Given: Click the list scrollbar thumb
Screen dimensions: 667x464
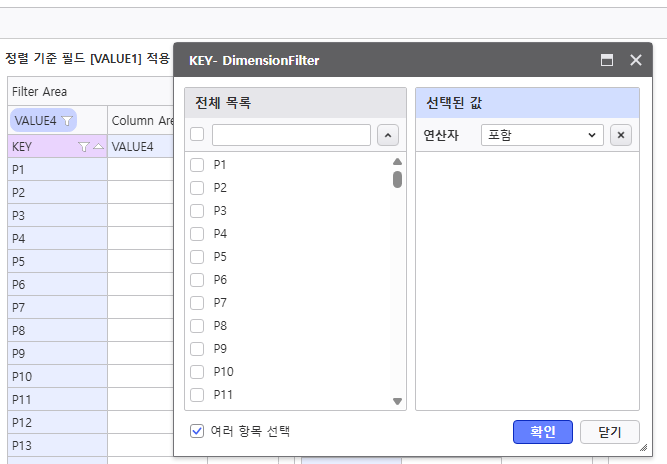Looking at the screenshot, I should (x=397, y=179).
